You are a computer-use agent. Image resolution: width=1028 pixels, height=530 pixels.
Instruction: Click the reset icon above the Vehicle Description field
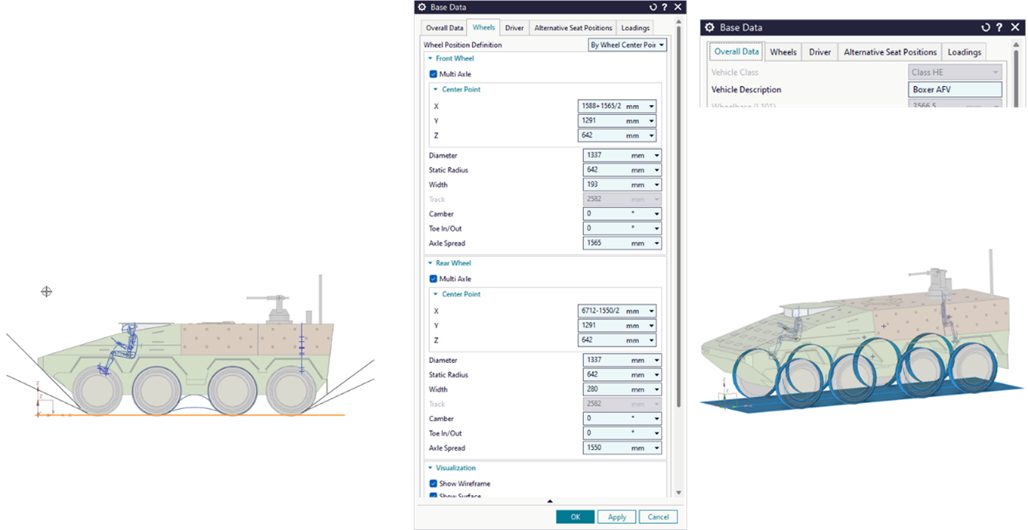(x=985, y=27)
